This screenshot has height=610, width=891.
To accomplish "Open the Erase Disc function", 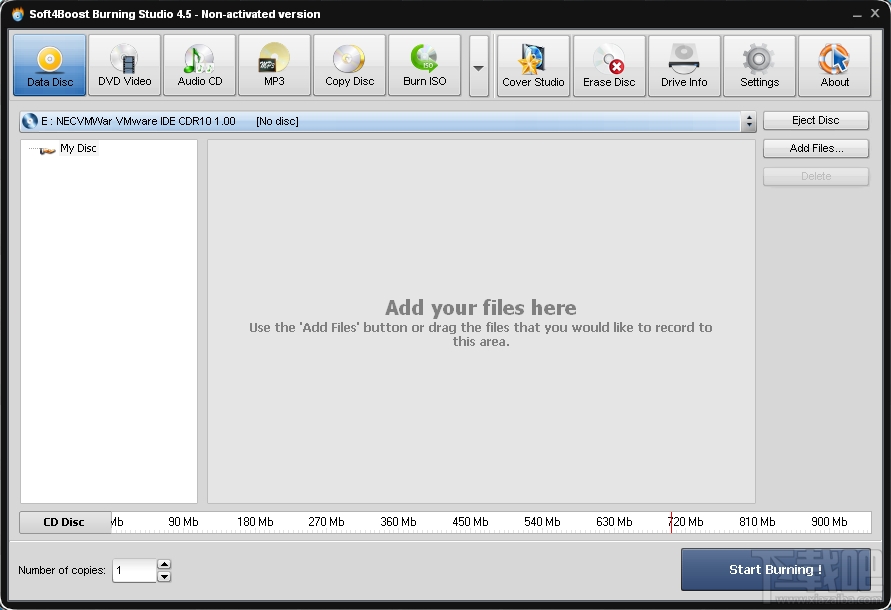I will point(609,66).
